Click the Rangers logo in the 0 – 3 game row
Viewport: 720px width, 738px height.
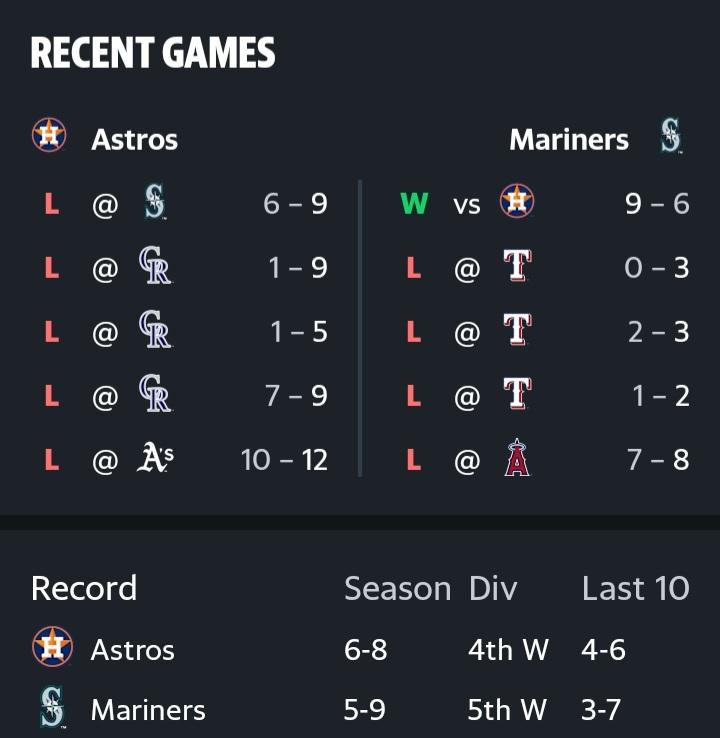pos(516,267)
